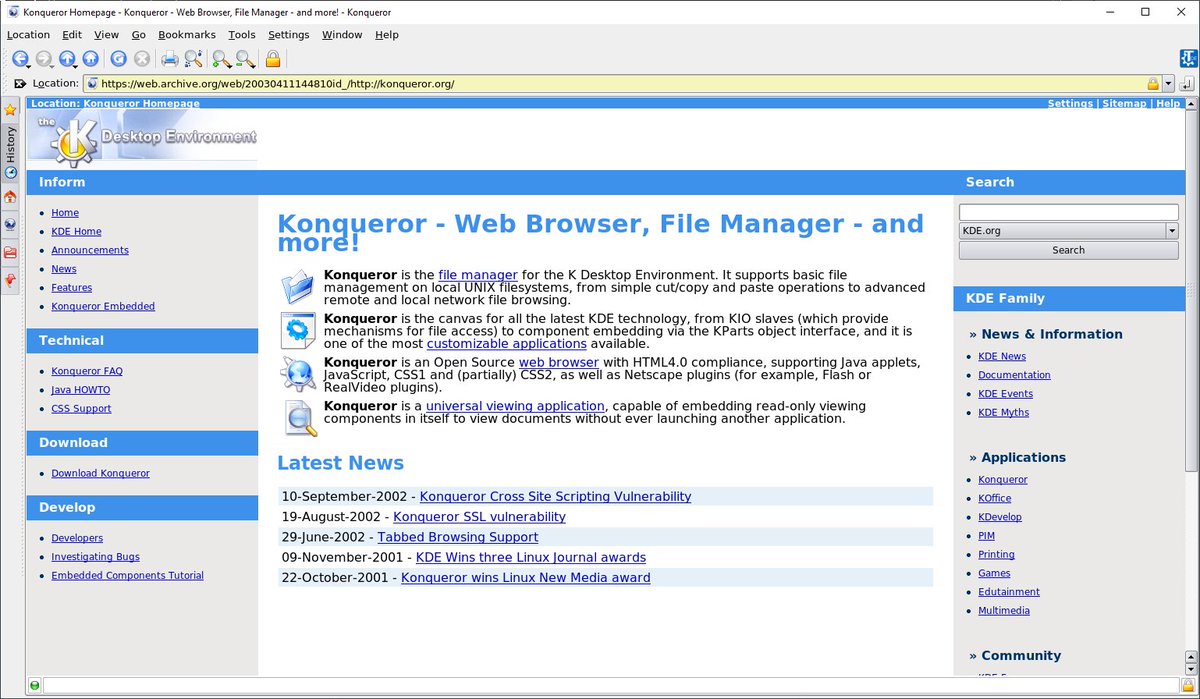Open the Window menu
1200x699 pixels.
point(342,34)
